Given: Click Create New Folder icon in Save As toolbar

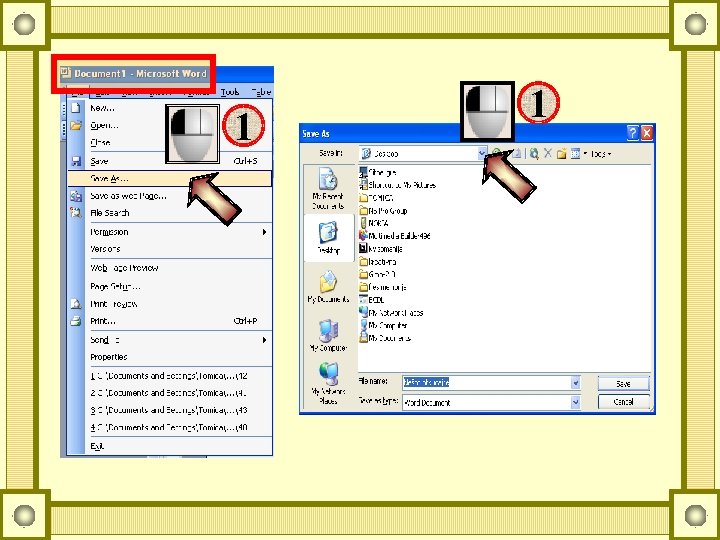Looking at the screenshot, I should [x=561, y=154].
